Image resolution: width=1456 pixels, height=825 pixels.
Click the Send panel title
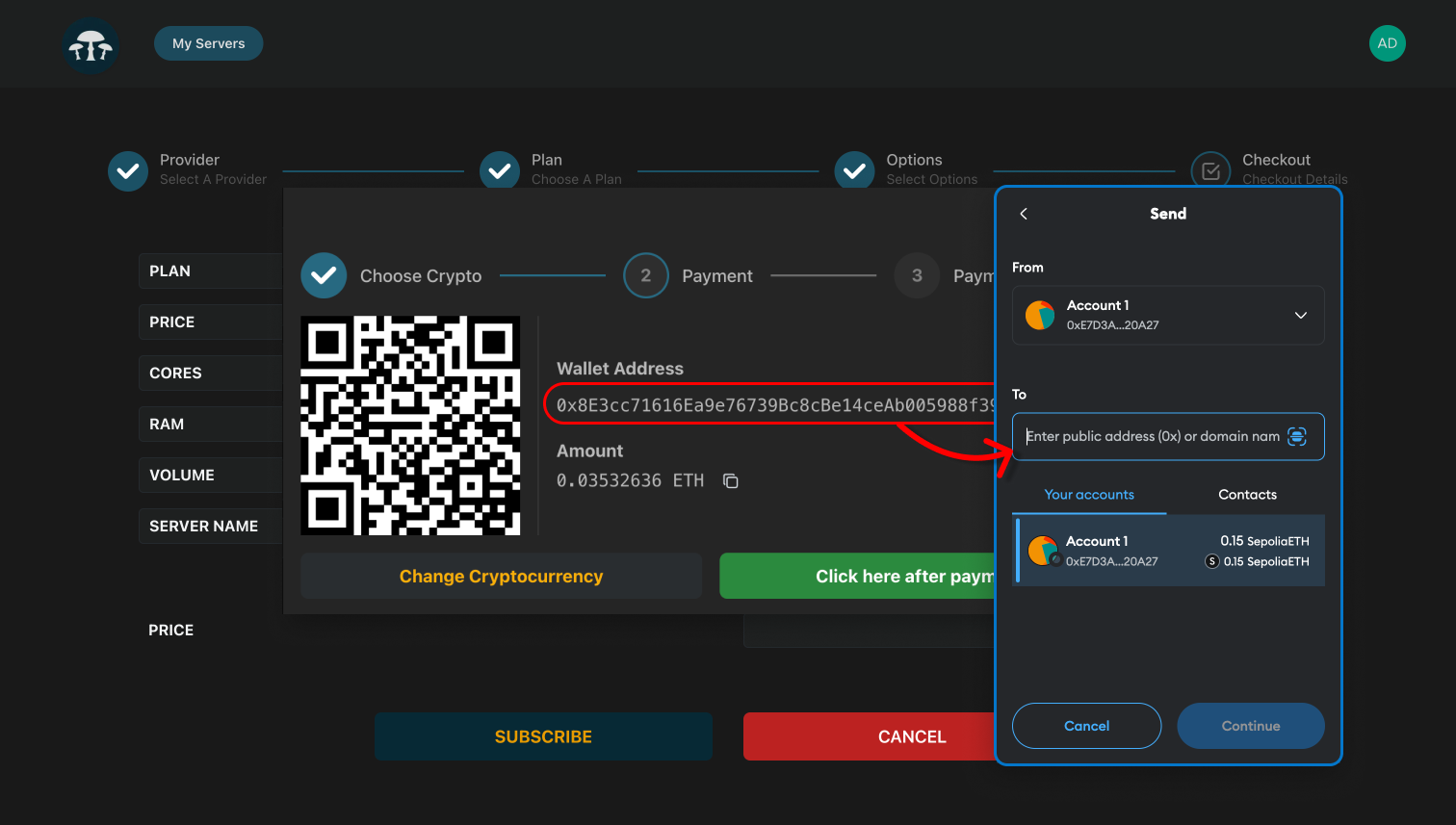coord(1168,214)
